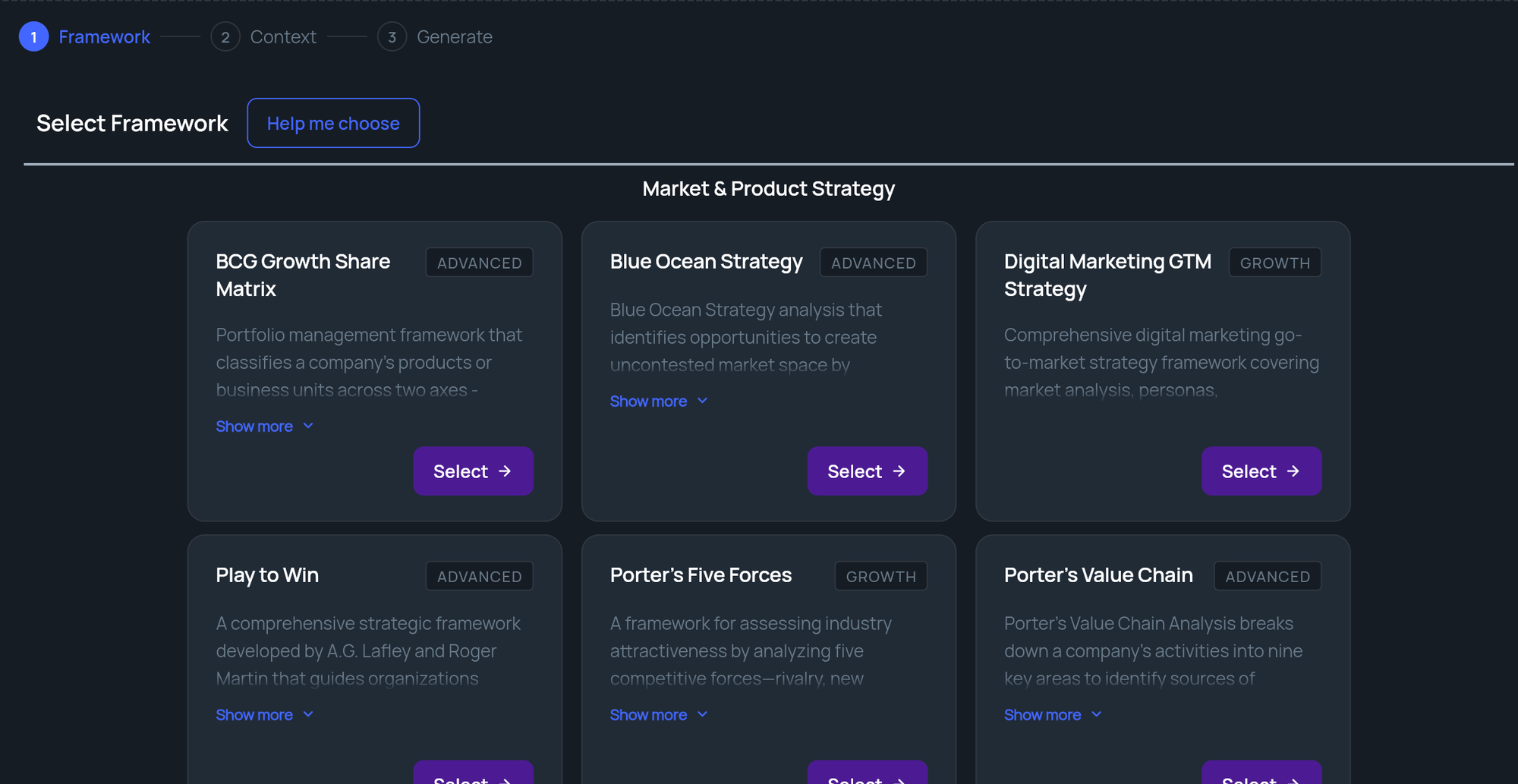1518x784 pixels.
Task: Click the Market & Product Strategy heading
Action: pyautogui.click(x=768, y=188)
